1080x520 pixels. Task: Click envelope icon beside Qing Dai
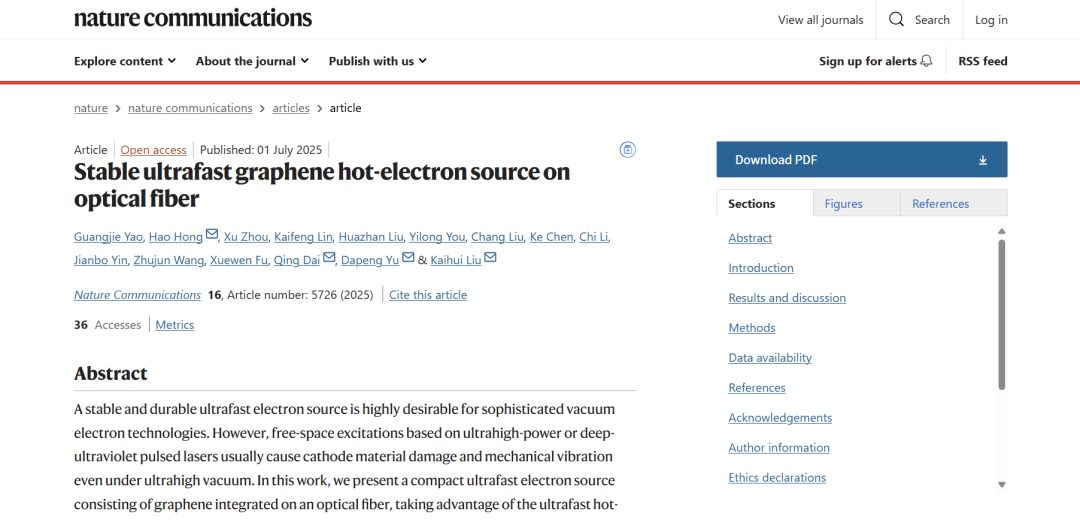click(329, 260)
